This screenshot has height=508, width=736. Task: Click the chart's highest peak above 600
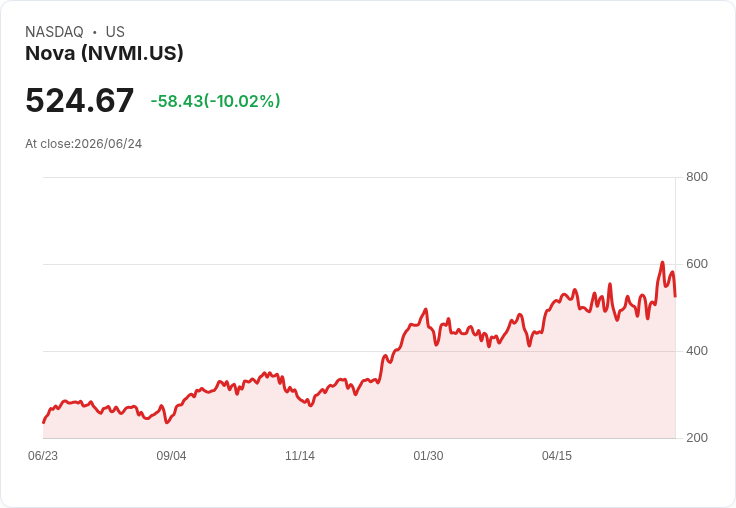pyautogui.click(x=662, y=262)
